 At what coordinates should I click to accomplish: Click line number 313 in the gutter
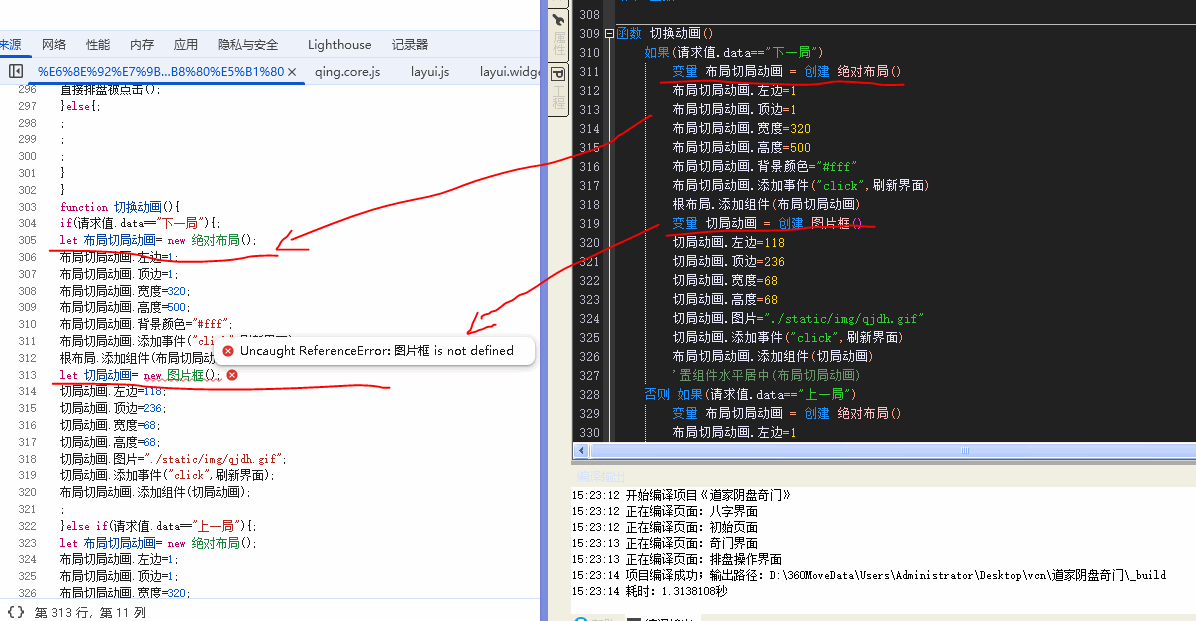pos(27,375)
